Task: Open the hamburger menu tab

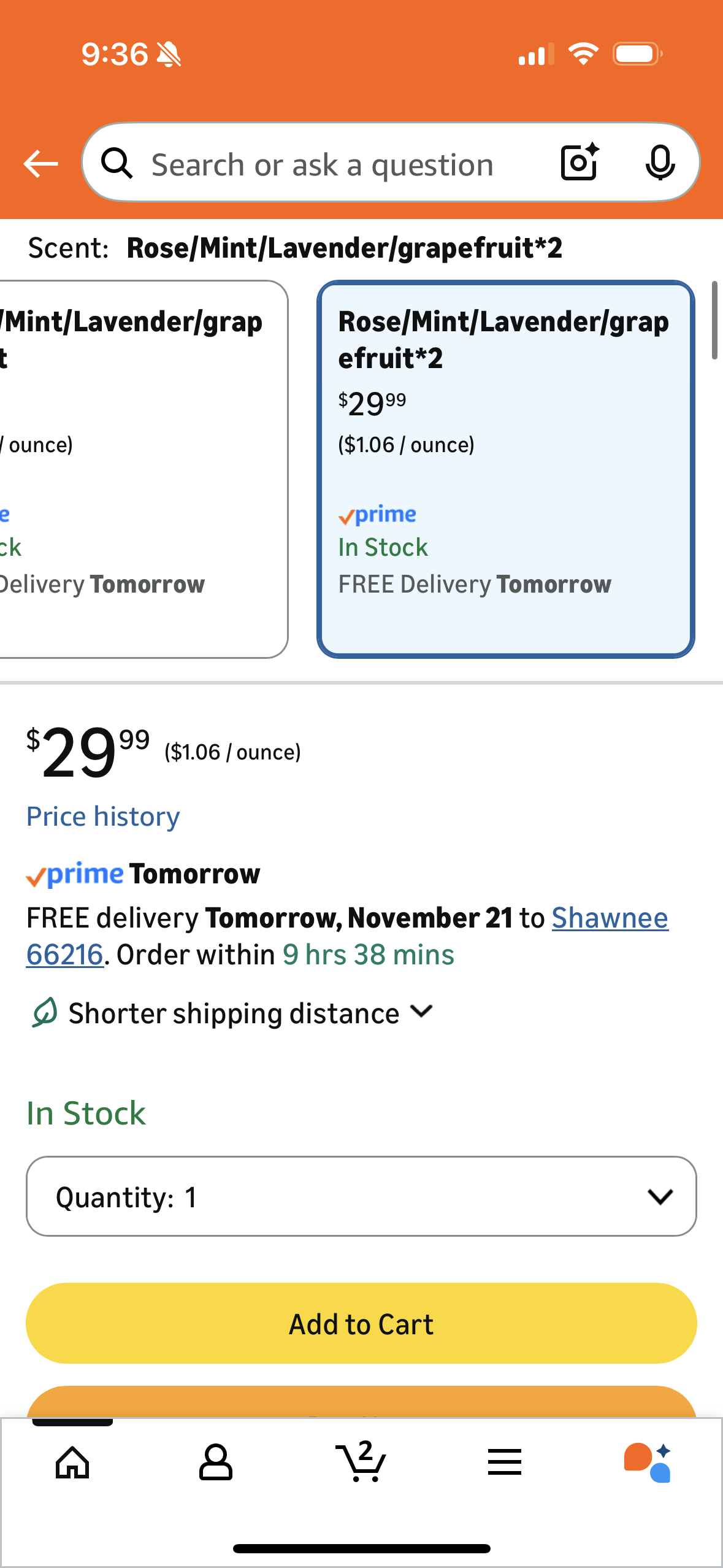Action: pos(505,1462)
